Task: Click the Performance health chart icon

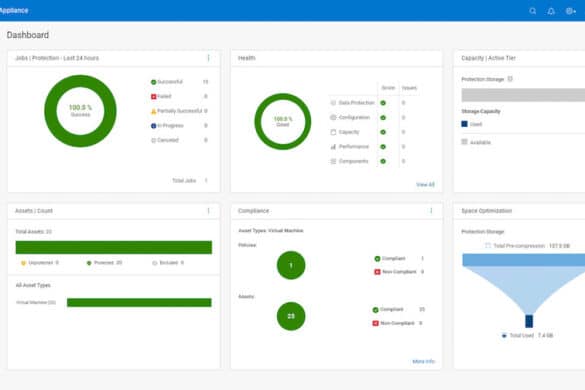Action: coord(333,147)
